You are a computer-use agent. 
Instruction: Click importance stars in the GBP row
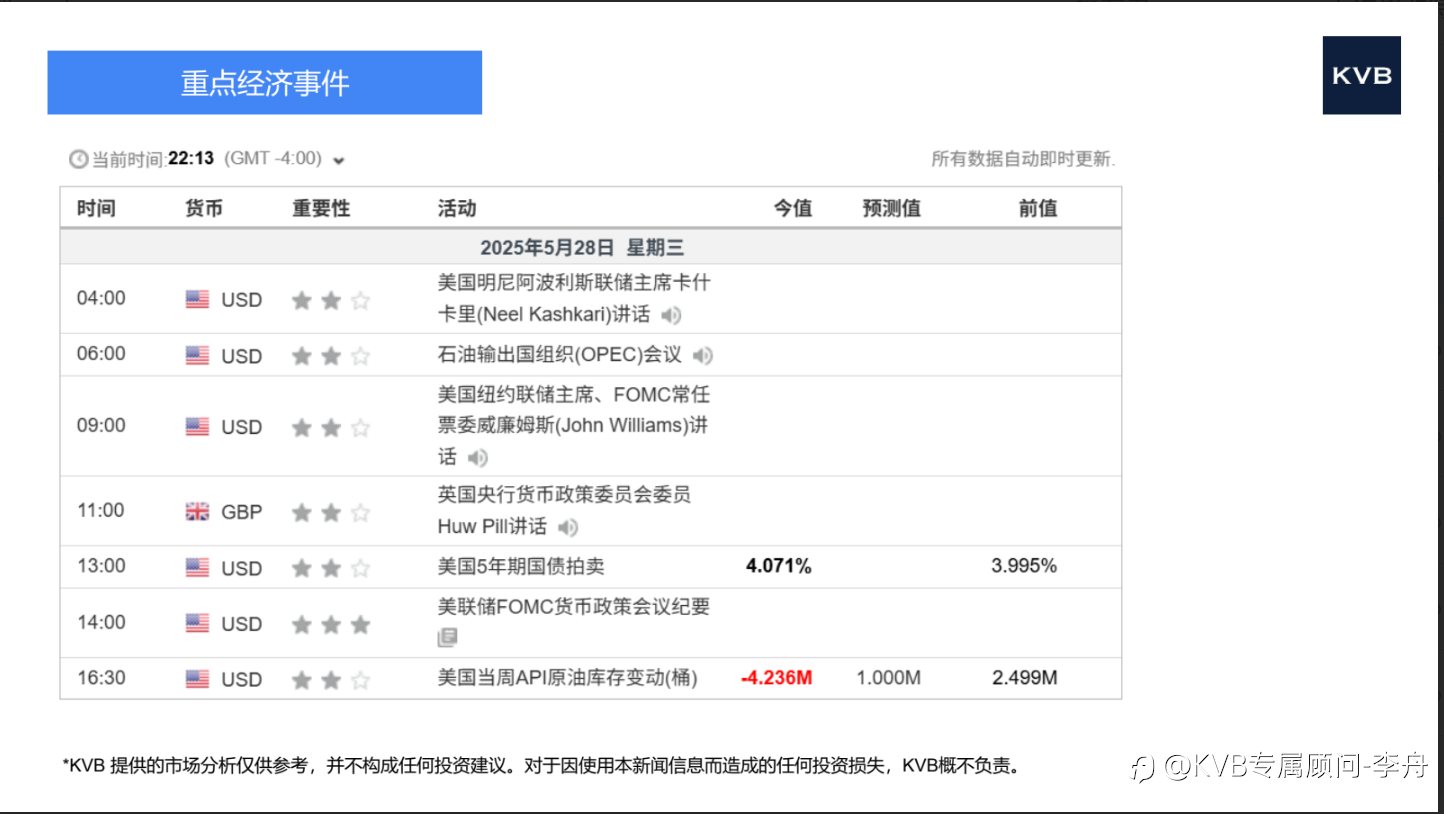click(331, 513)
